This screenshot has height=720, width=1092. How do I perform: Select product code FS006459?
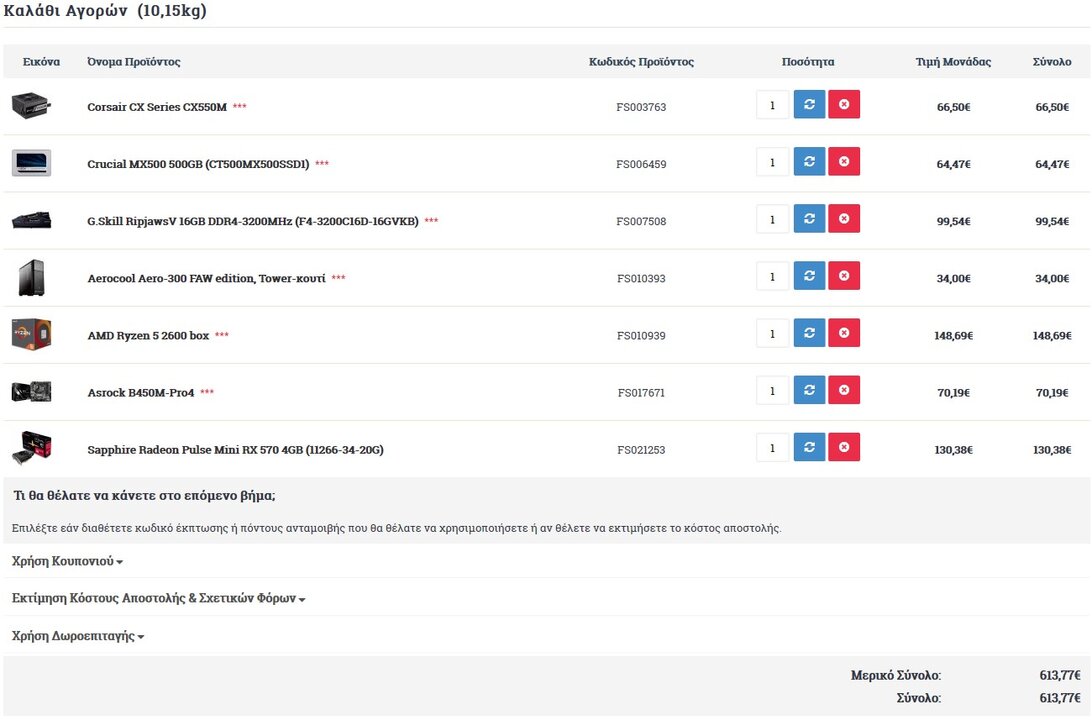641,164
